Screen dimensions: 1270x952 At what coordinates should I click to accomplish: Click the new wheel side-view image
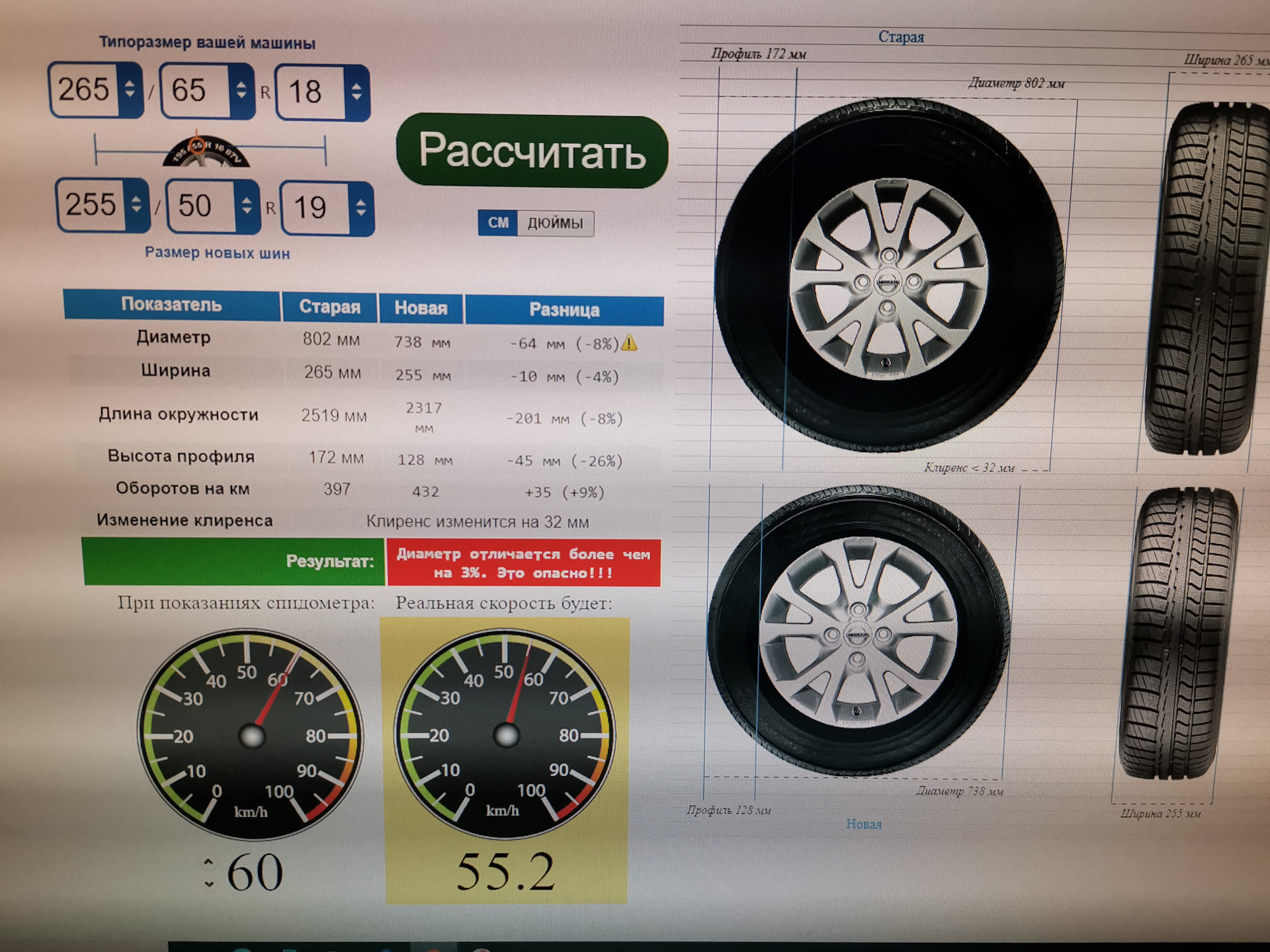[x=858, y=633]
